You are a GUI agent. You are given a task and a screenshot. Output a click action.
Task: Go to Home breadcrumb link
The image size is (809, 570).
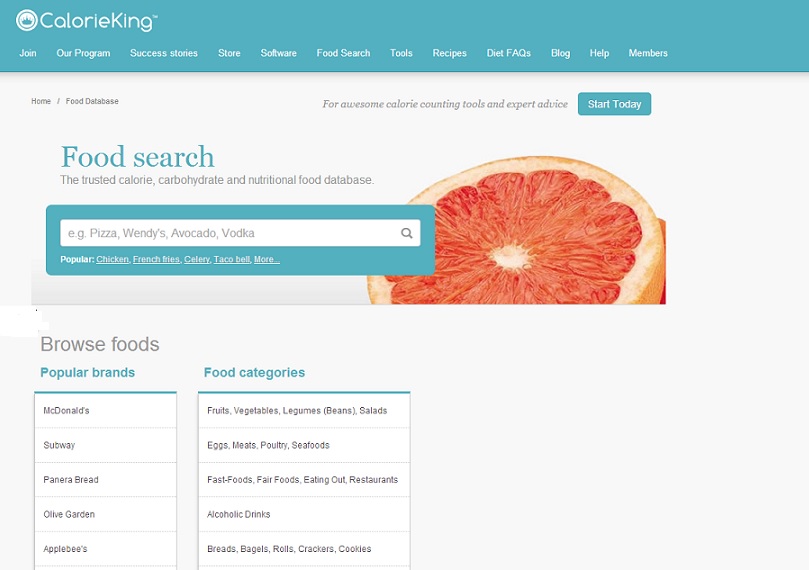pos(41,101)
